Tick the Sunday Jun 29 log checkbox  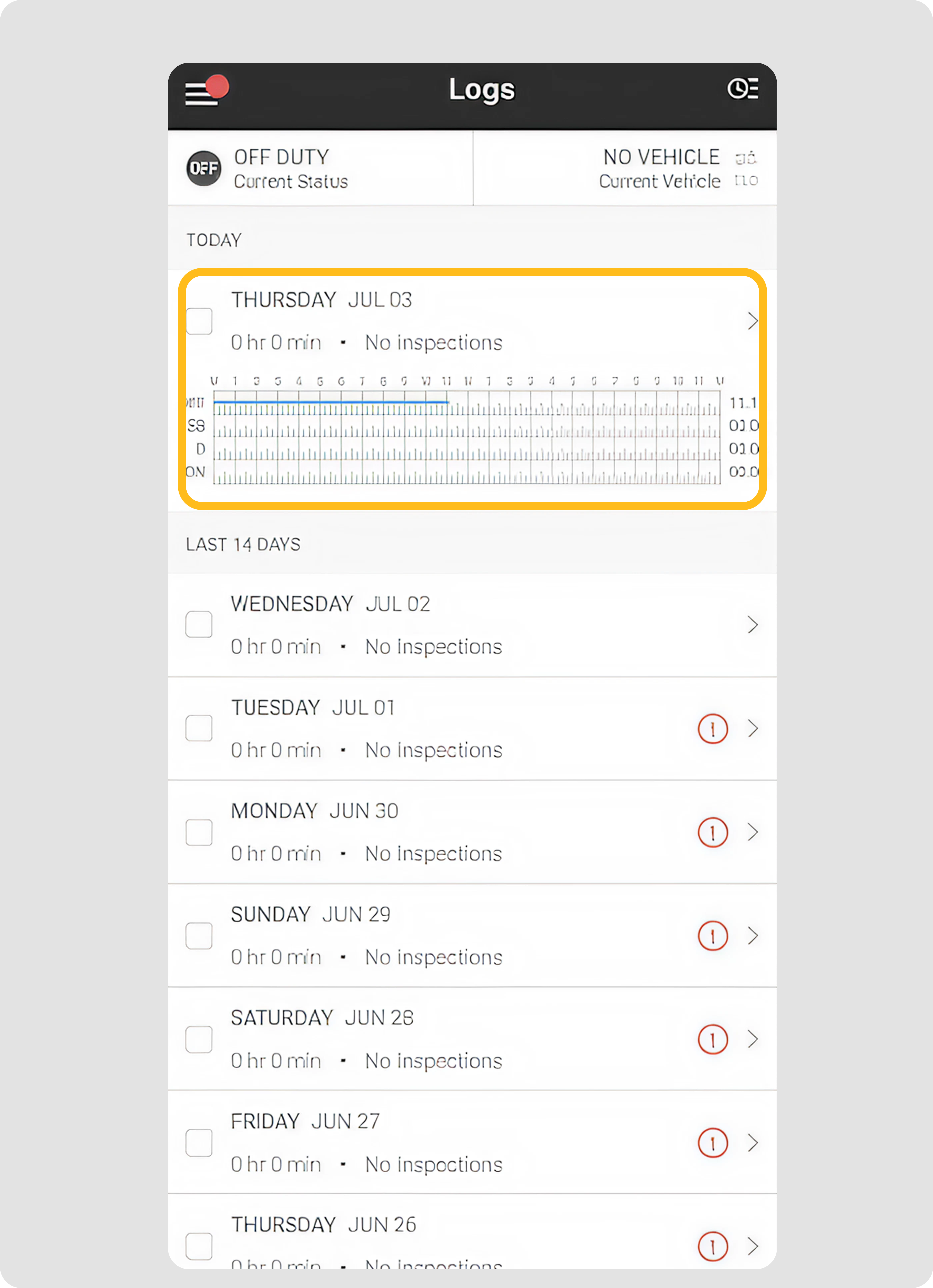(199, 936)
